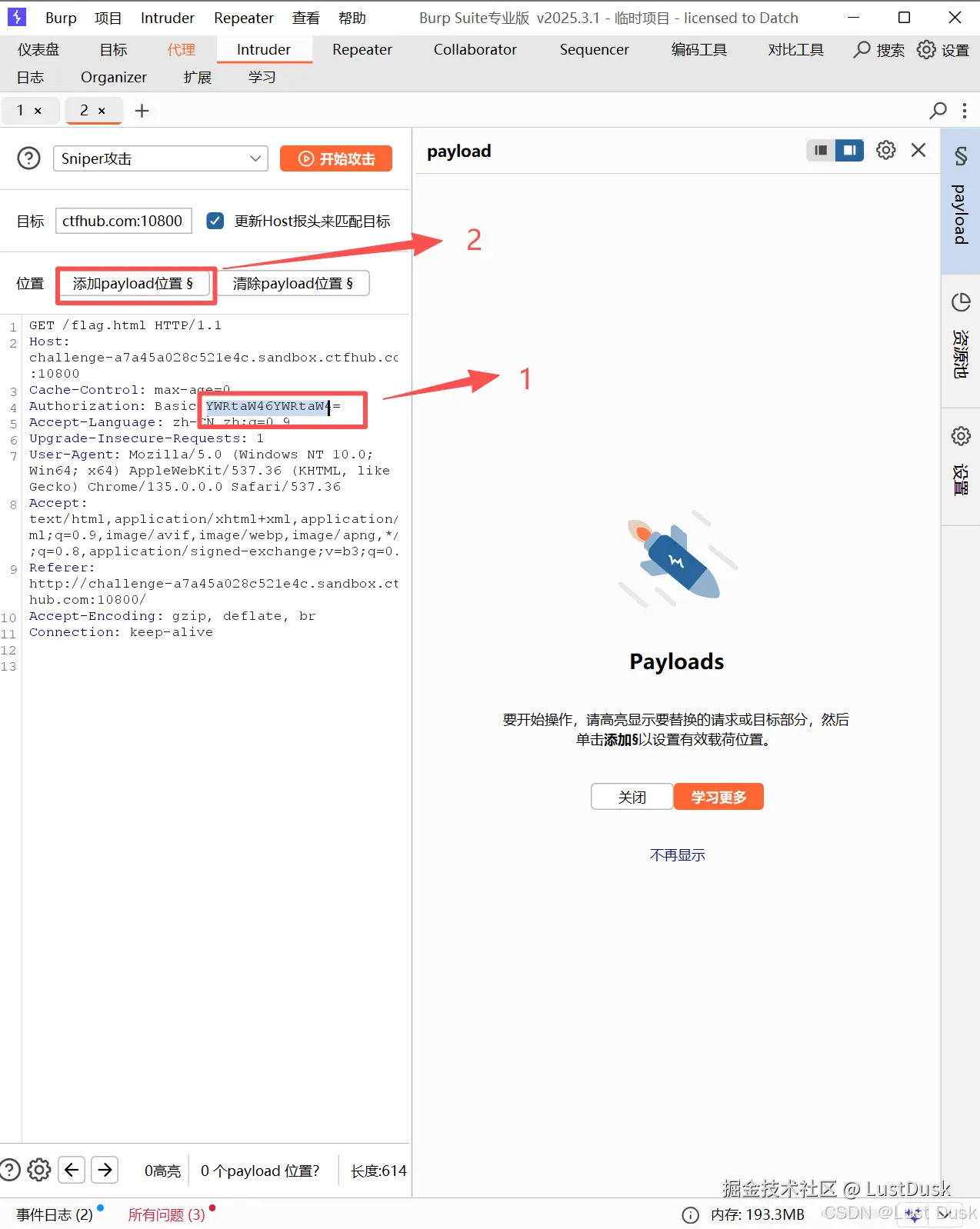The height and width of the screenshot is (1229, 980).
Task: Click the help question mark beside attack type
Action: tap(28, 158)
